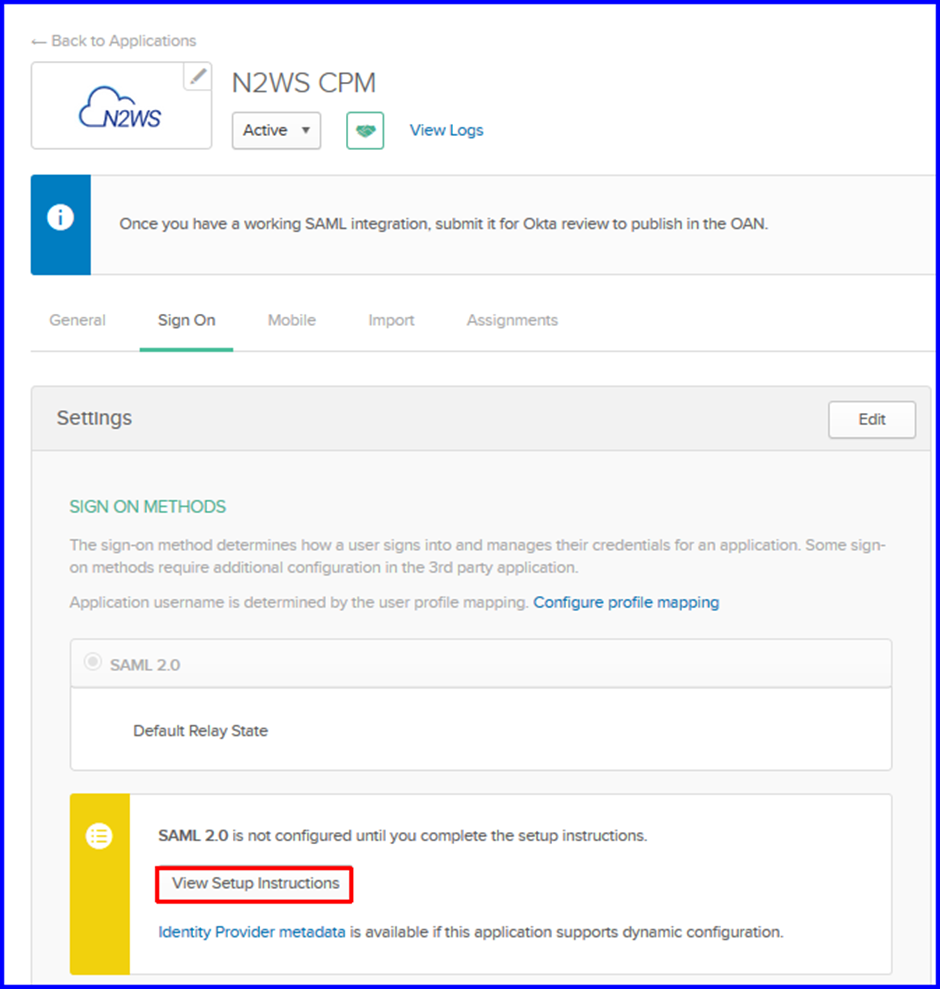
Task: Switch to the Mobile tab
Action: 291,320
